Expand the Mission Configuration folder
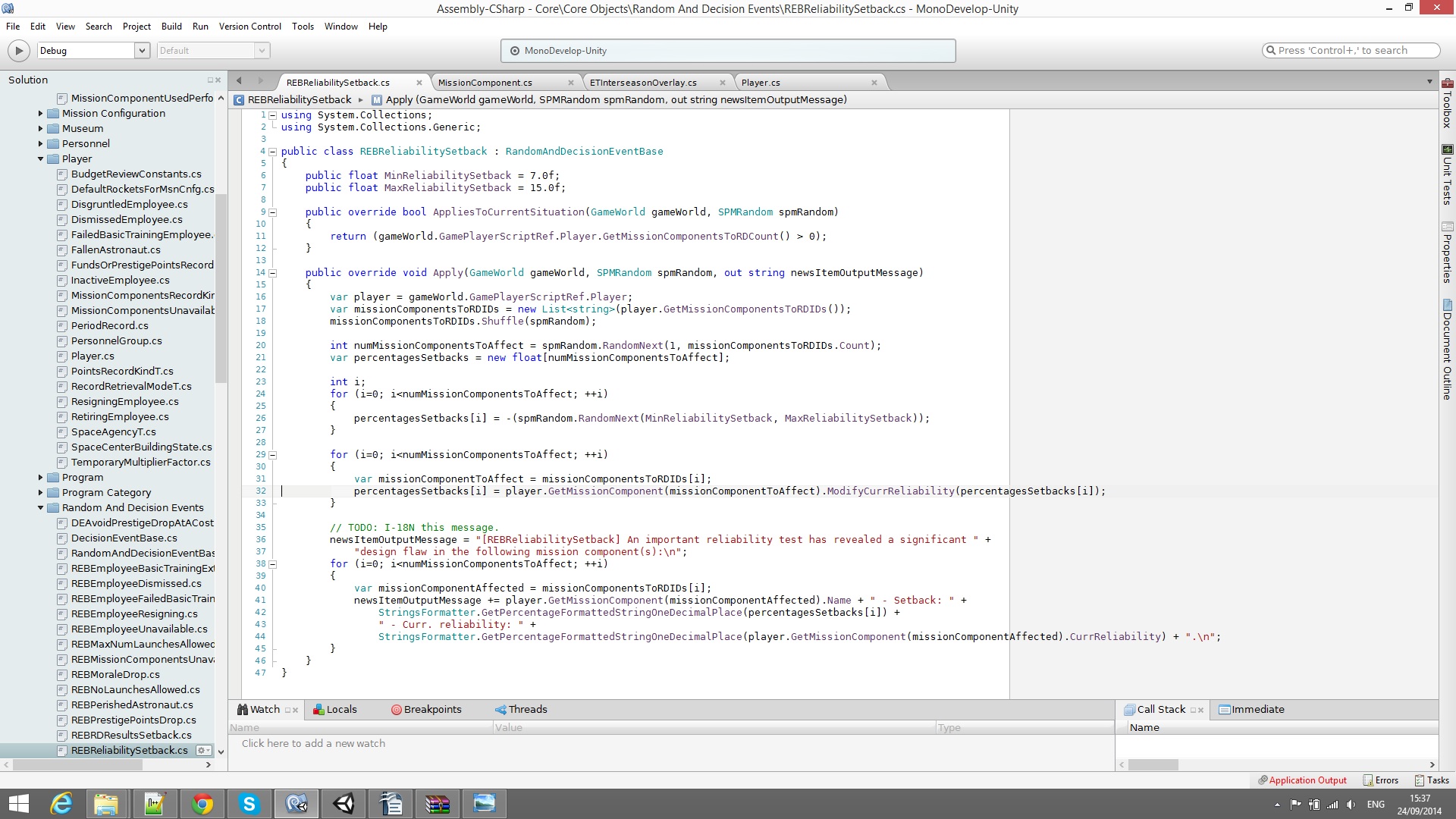The image size is (1456, 819). tap(40, 114)
